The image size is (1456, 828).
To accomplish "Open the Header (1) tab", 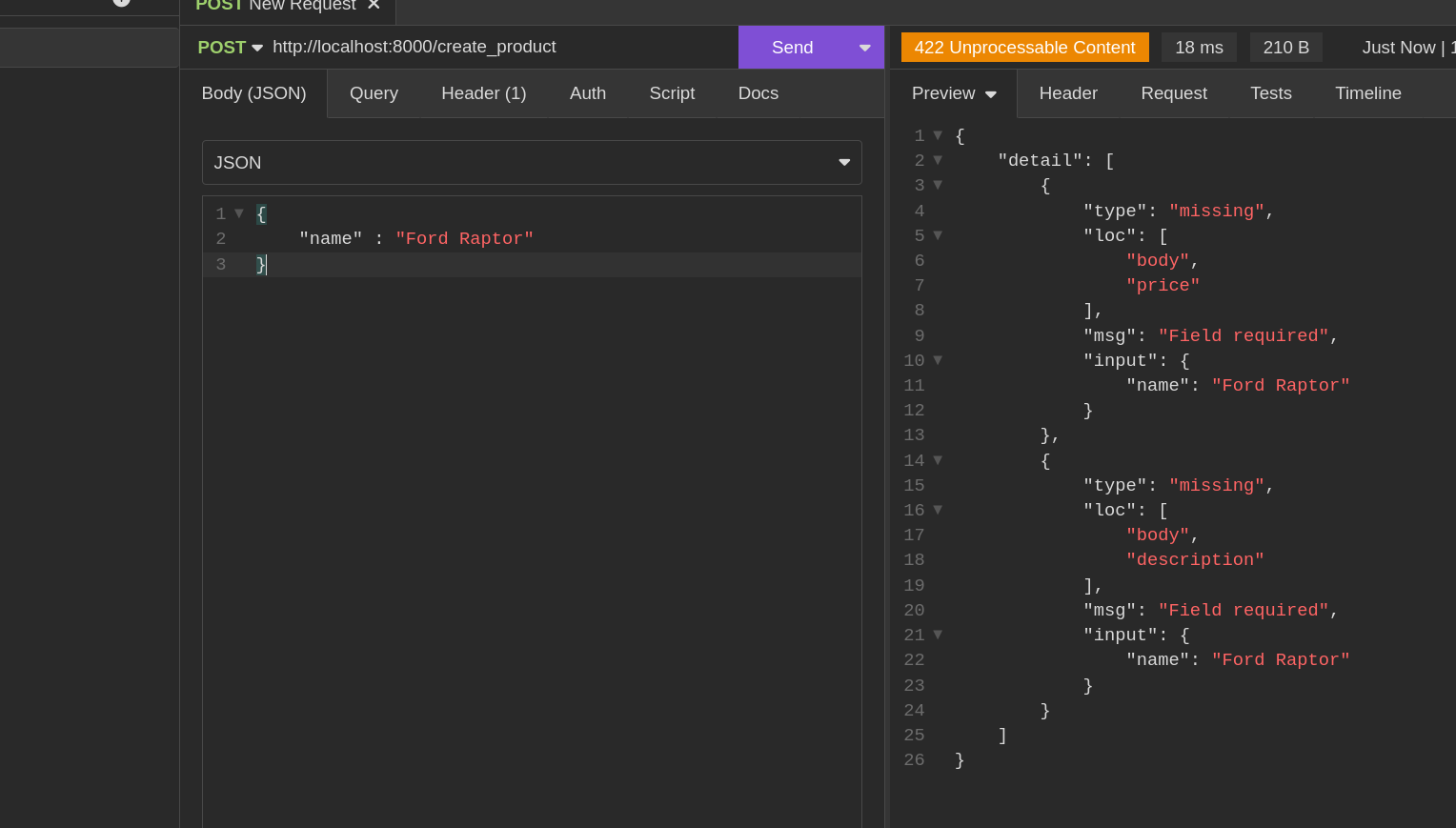I will click(483, 93).
